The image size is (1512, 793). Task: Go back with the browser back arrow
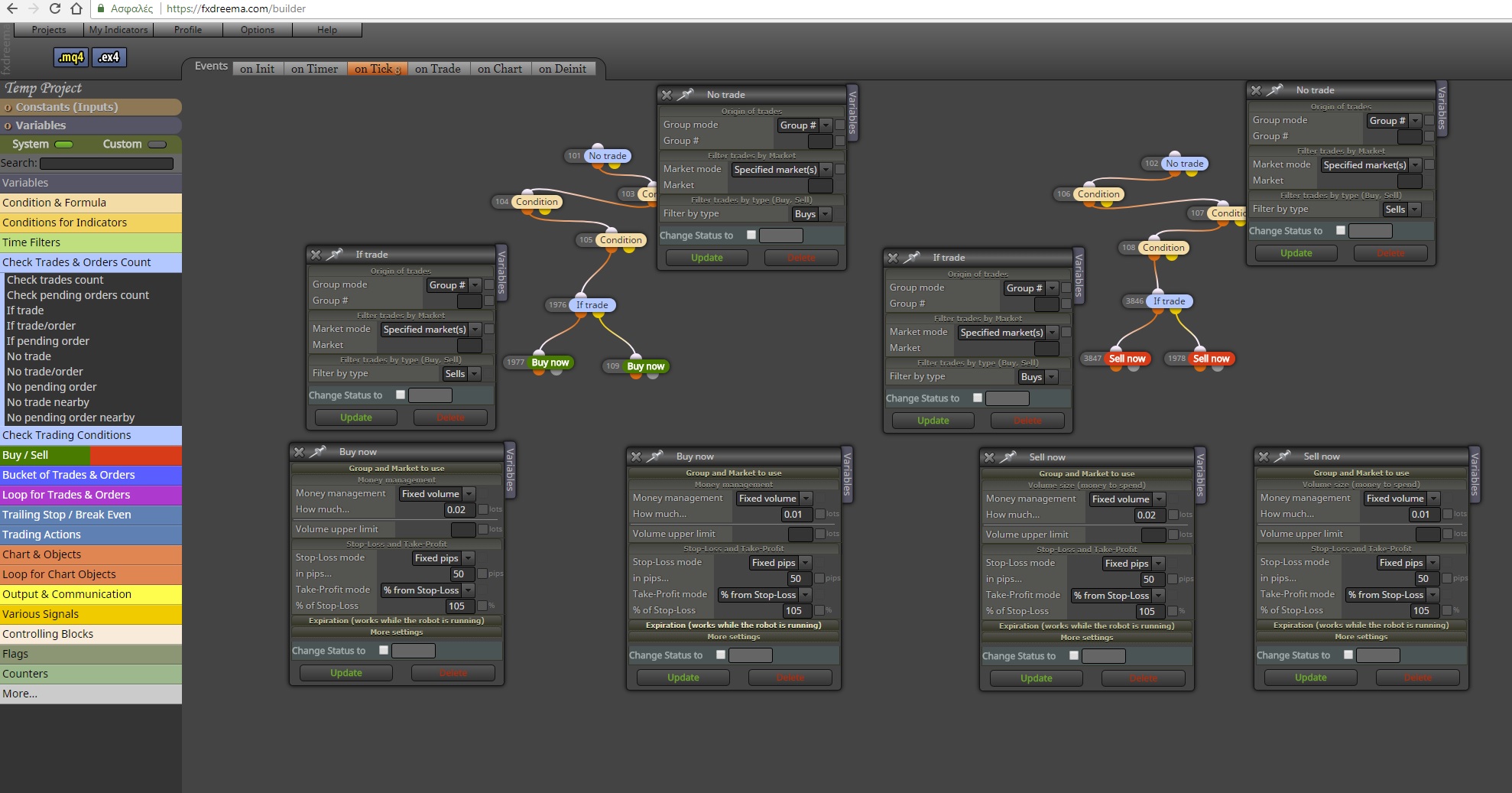12,8
